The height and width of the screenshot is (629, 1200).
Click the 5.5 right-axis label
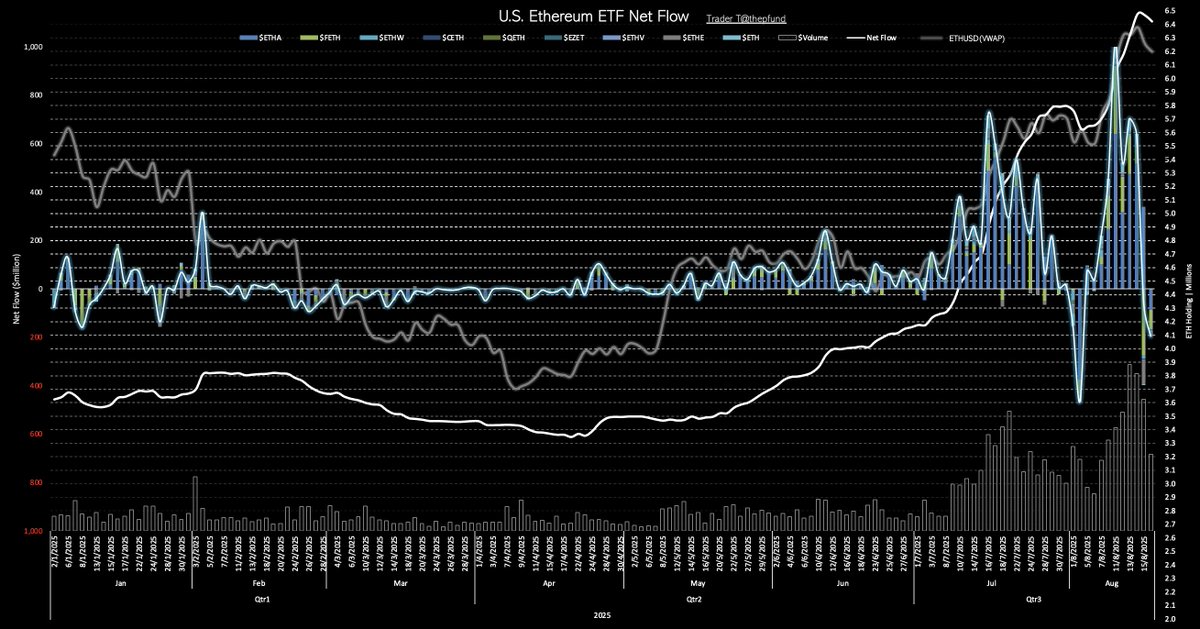click(1171, 146)
